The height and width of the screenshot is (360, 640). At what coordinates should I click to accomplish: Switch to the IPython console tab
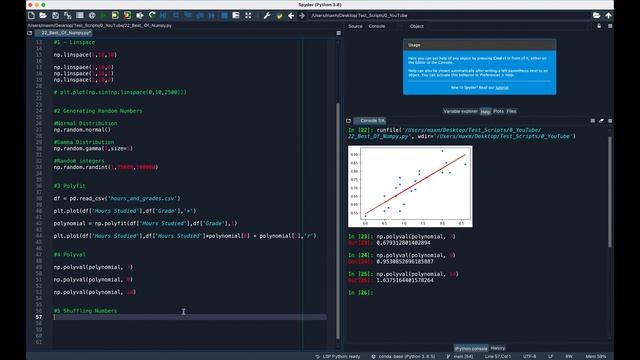pyautogui.click(x=471, y=349)
